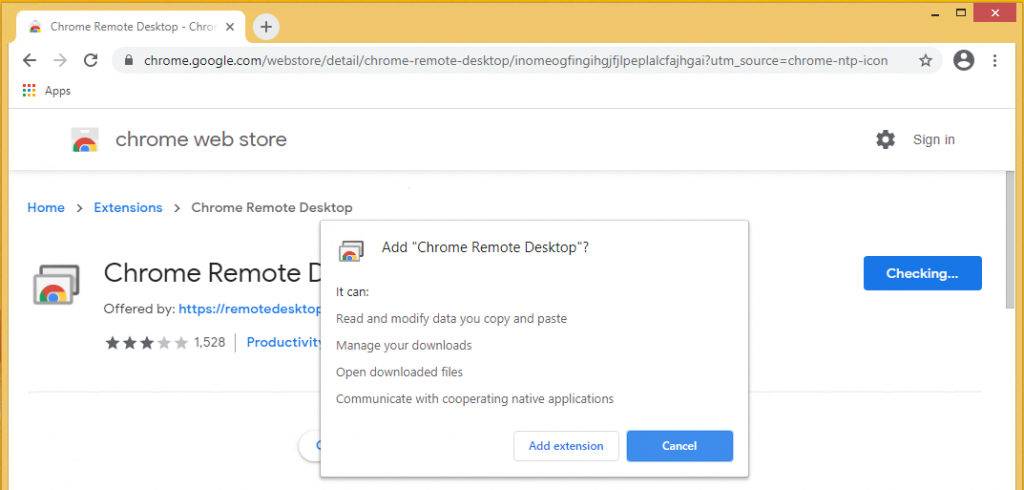Click the blue Checking... button
The image size is (1024, 490).
point(922,273)
